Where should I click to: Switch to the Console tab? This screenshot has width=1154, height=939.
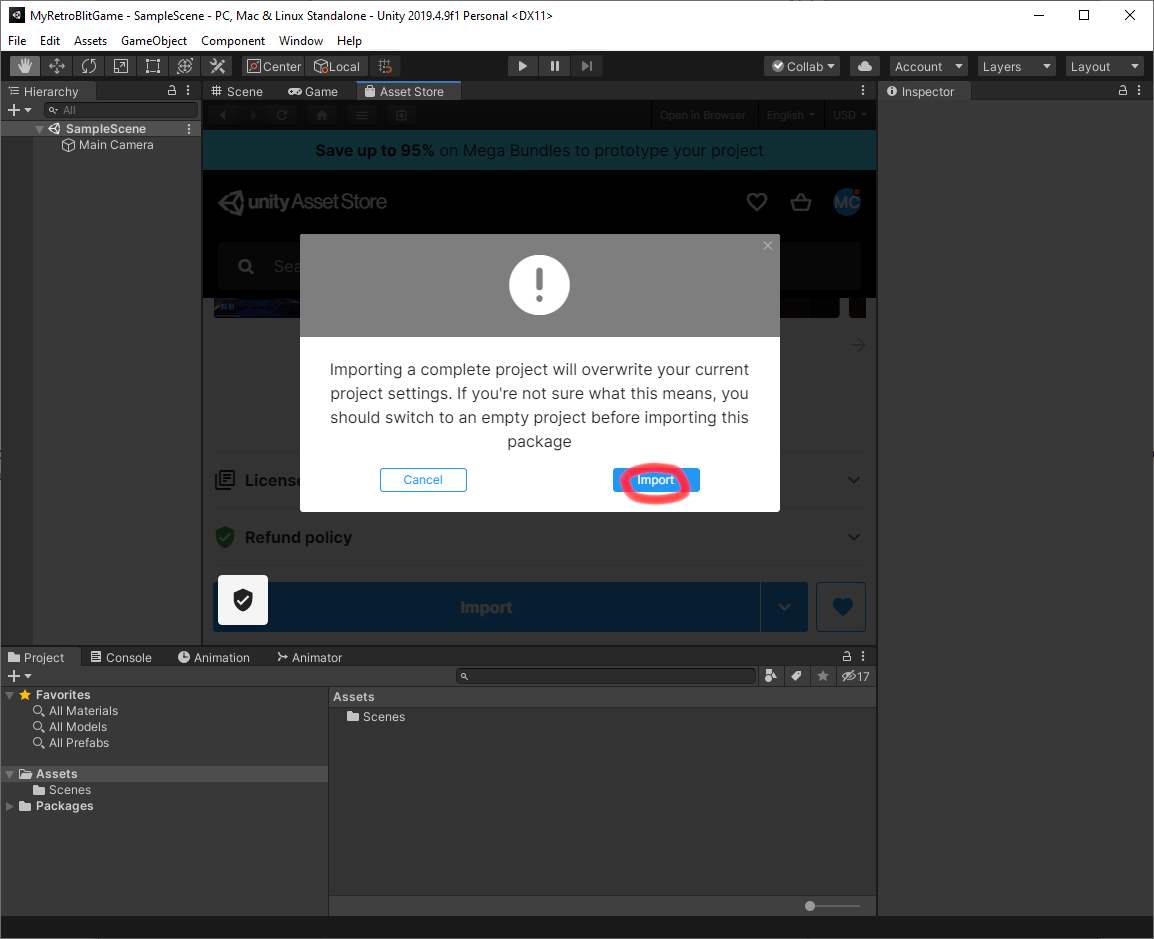tap(121, 657)
